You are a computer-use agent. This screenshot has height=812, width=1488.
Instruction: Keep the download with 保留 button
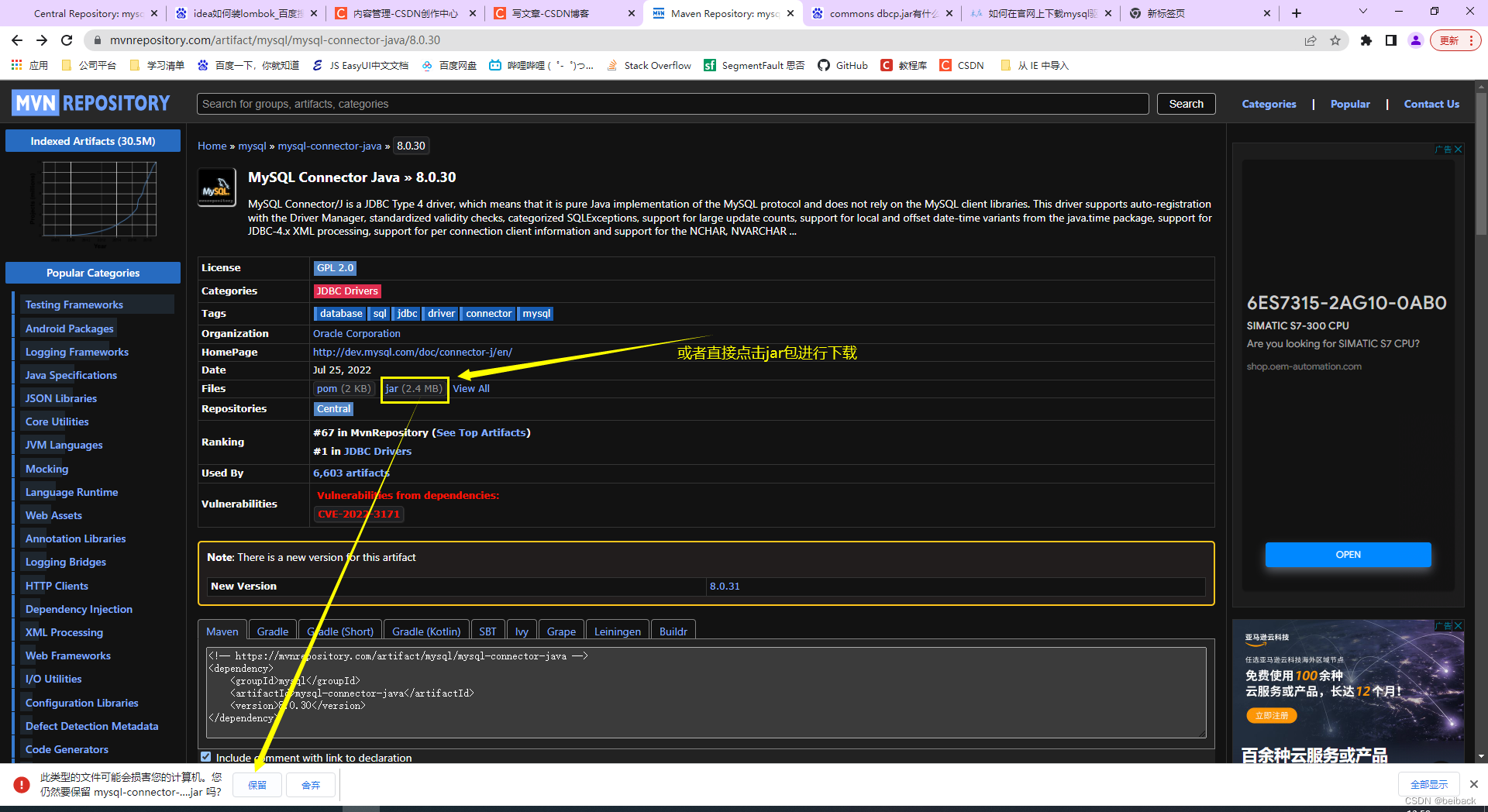257,785
